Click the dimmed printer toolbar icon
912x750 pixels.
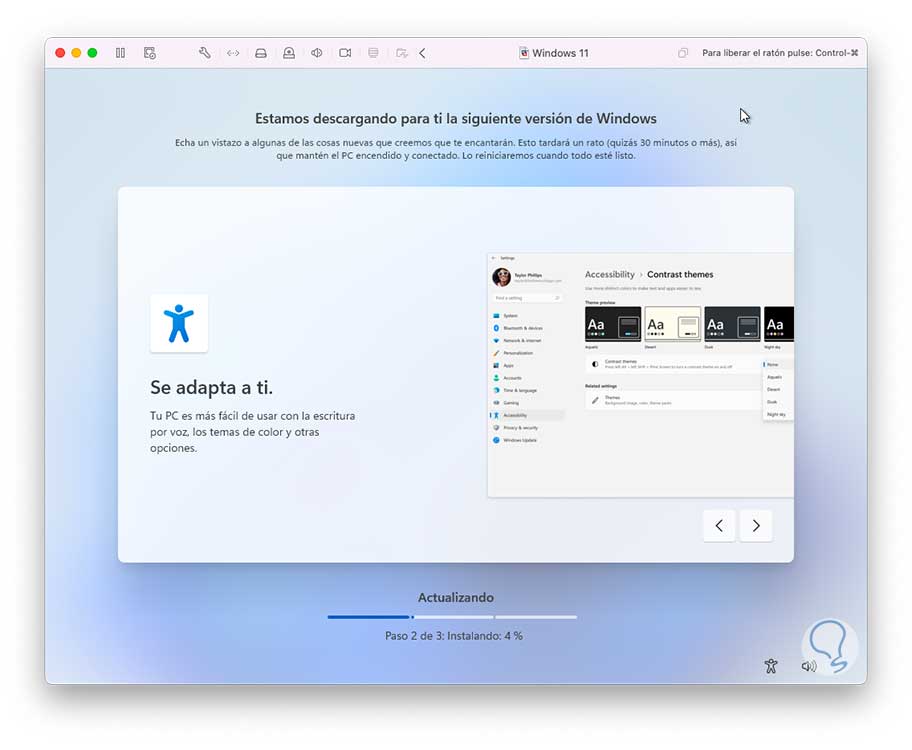point(373,53)
